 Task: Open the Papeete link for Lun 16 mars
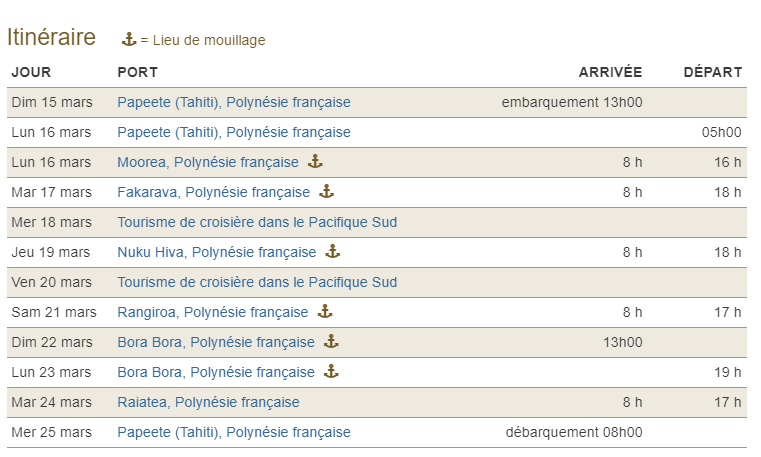pyautogui.click(x=234, y=132)
